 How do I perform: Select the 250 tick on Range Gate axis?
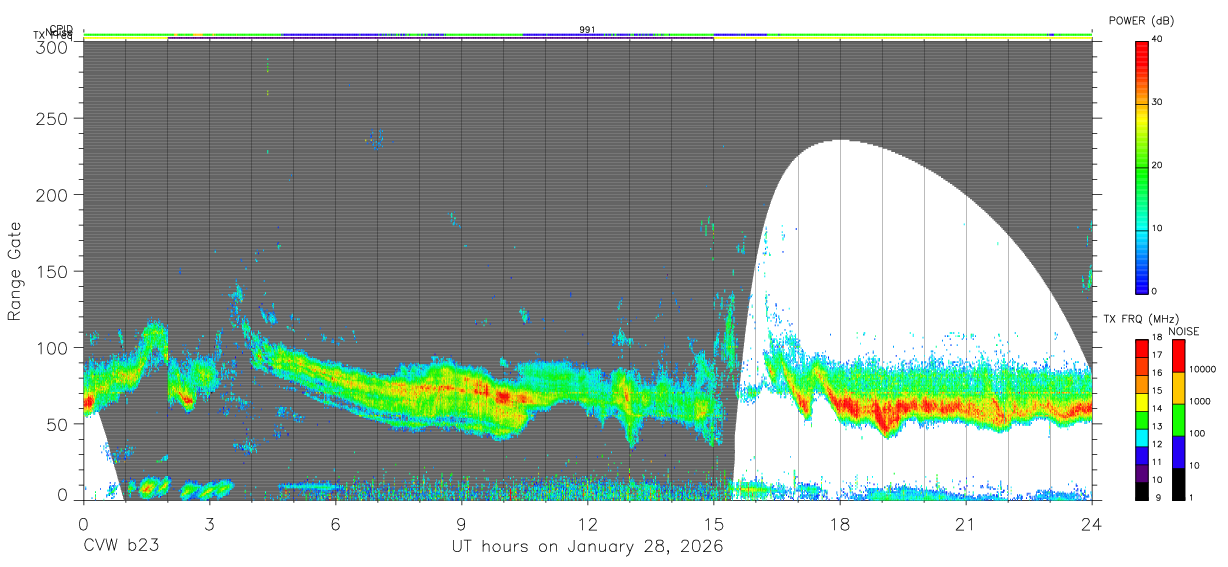click(x=51, y=118)
